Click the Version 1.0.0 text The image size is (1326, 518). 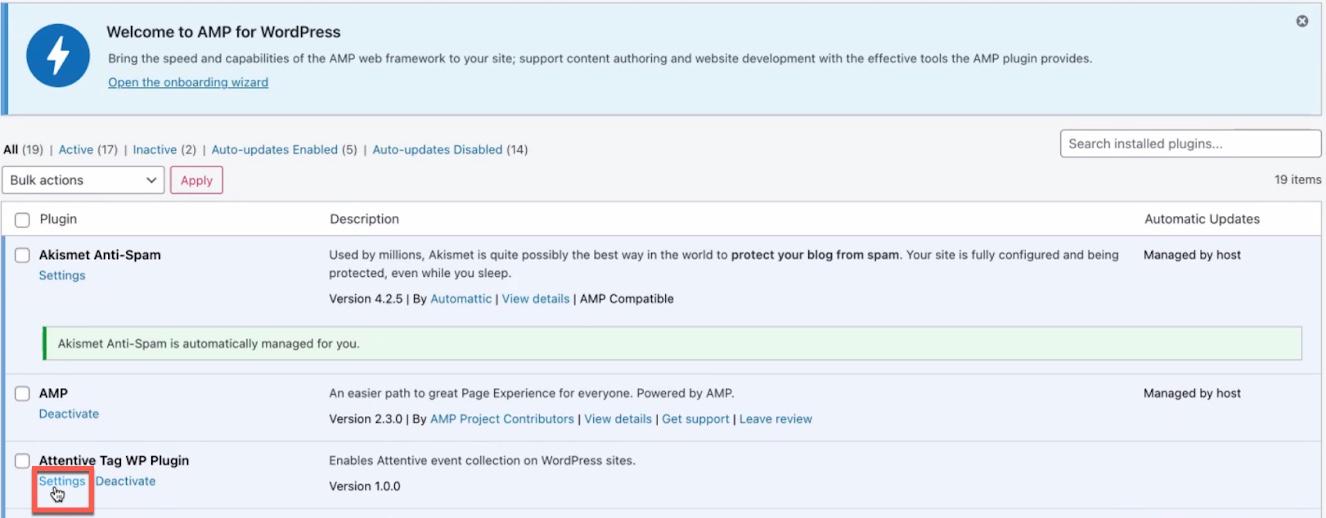[364, 487]
